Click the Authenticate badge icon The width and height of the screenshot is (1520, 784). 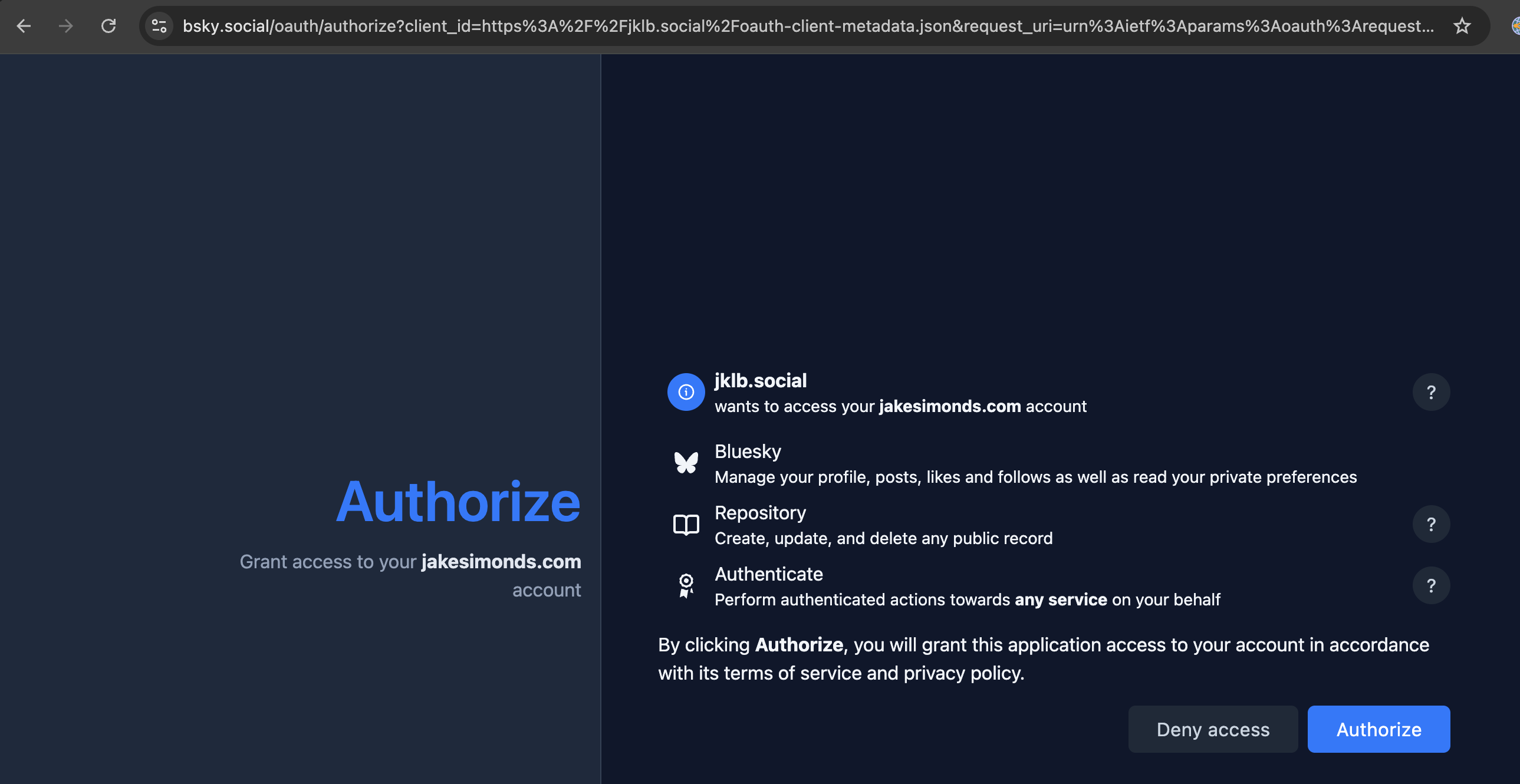pyautogui.click(x=686, y=586)
